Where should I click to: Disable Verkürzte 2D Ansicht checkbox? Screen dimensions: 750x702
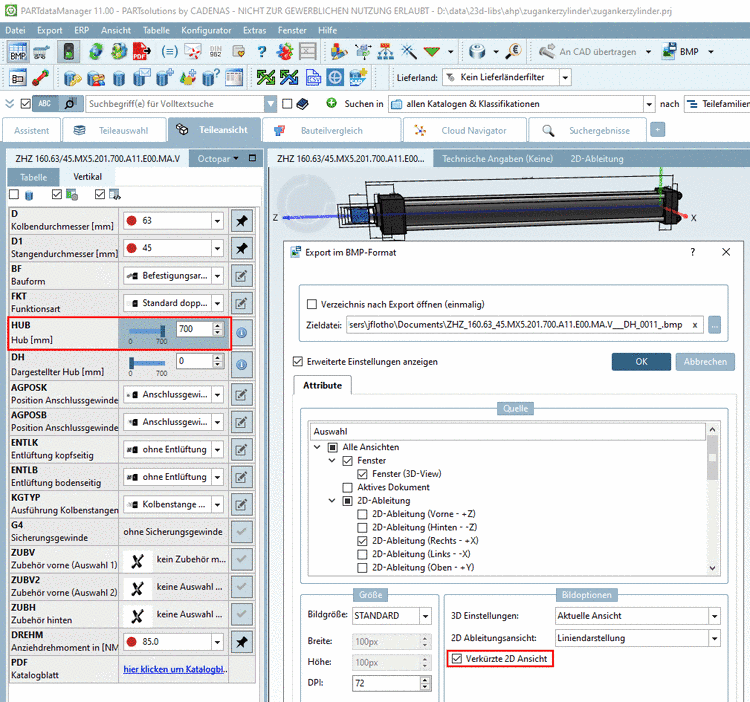point(458,658)
